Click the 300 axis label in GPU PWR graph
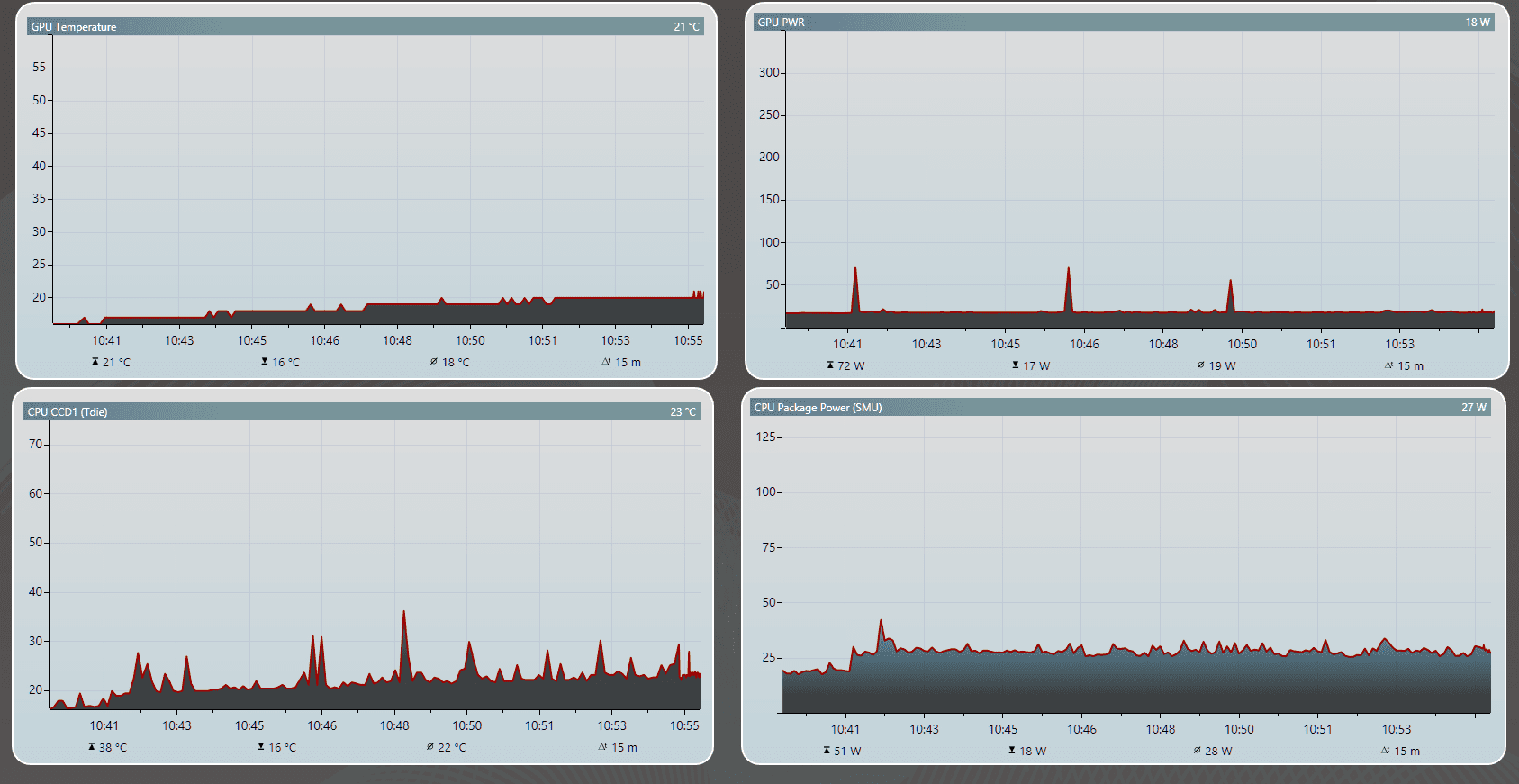This screenshot has width=1519, height=784. (769, 72)
